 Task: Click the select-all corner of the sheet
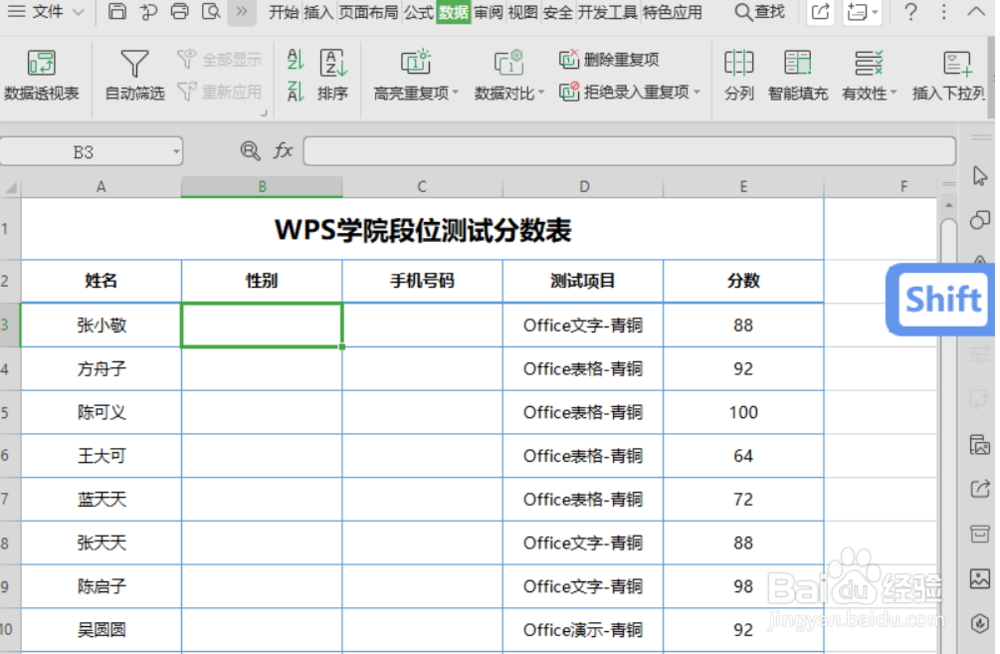(x=11, y=187)
